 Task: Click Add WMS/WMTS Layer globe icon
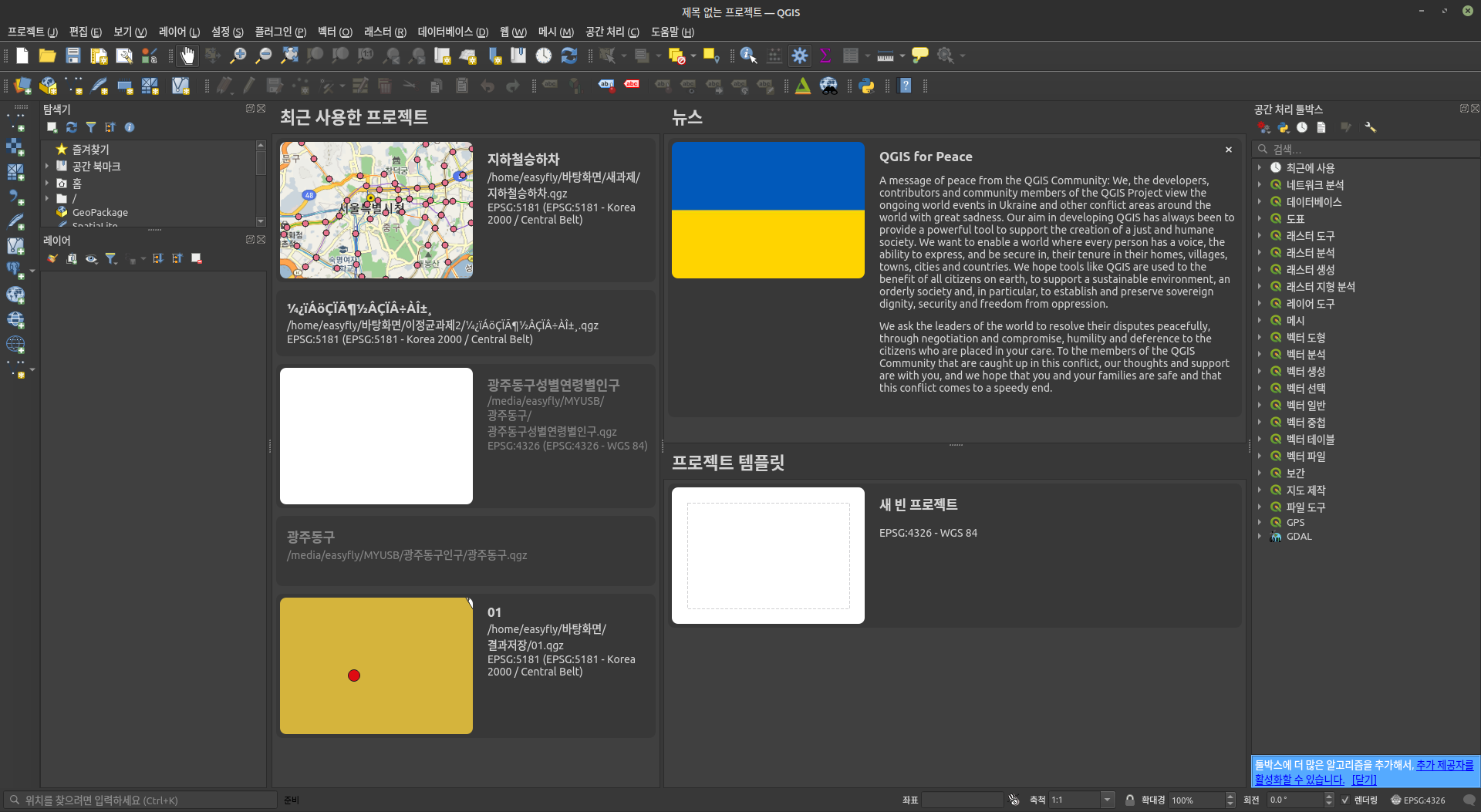pos(15,295)
